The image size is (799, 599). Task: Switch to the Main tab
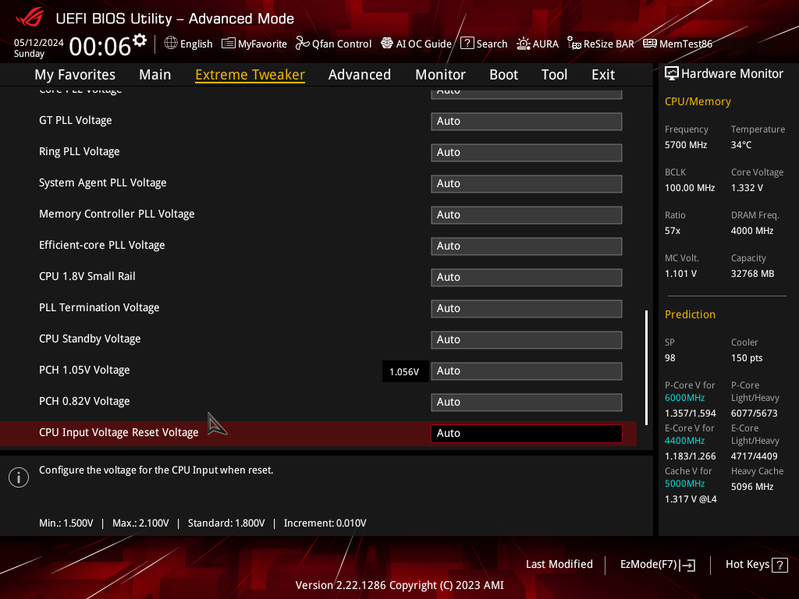click(155, 75)
